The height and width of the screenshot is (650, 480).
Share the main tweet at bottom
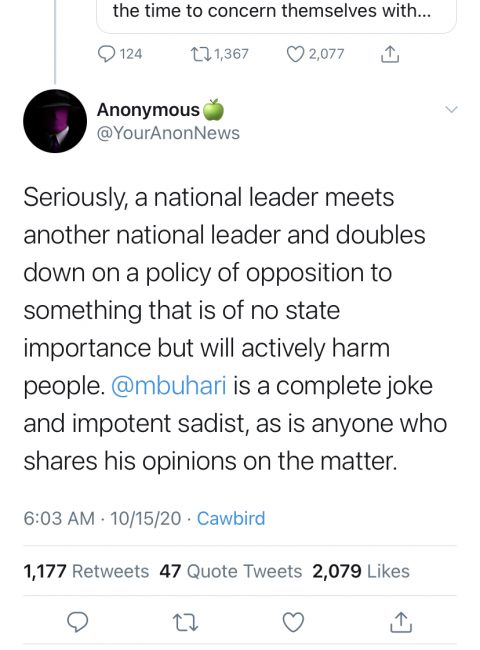(x=401, y=622)
